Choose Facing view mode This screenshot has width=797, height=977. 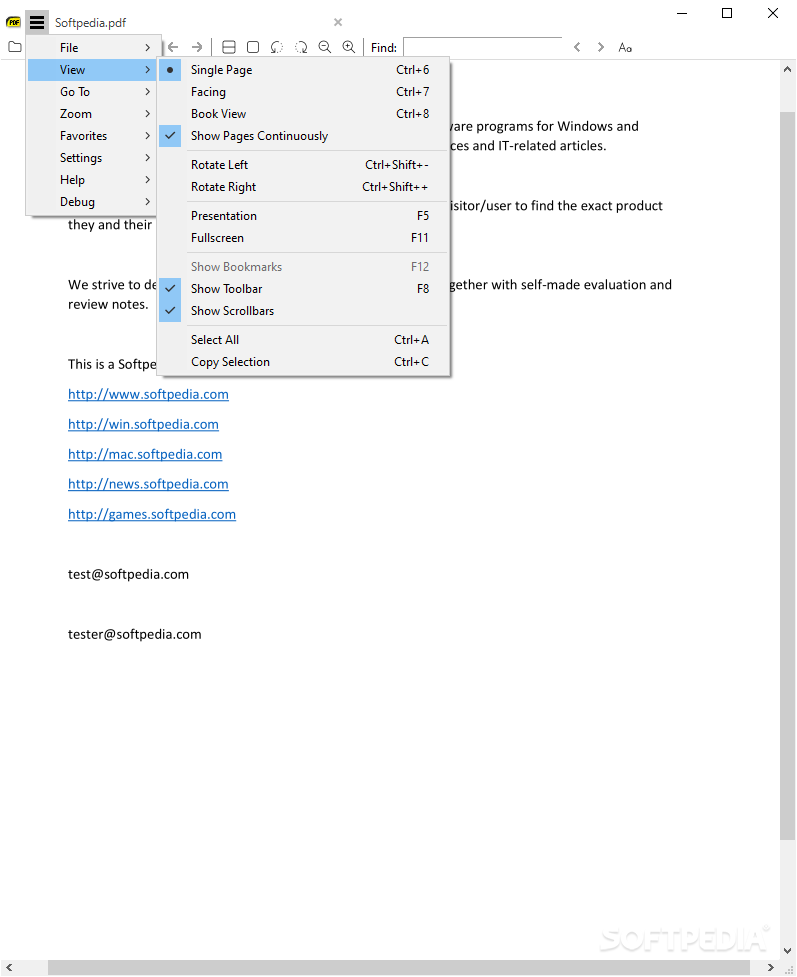coord(303,92)
